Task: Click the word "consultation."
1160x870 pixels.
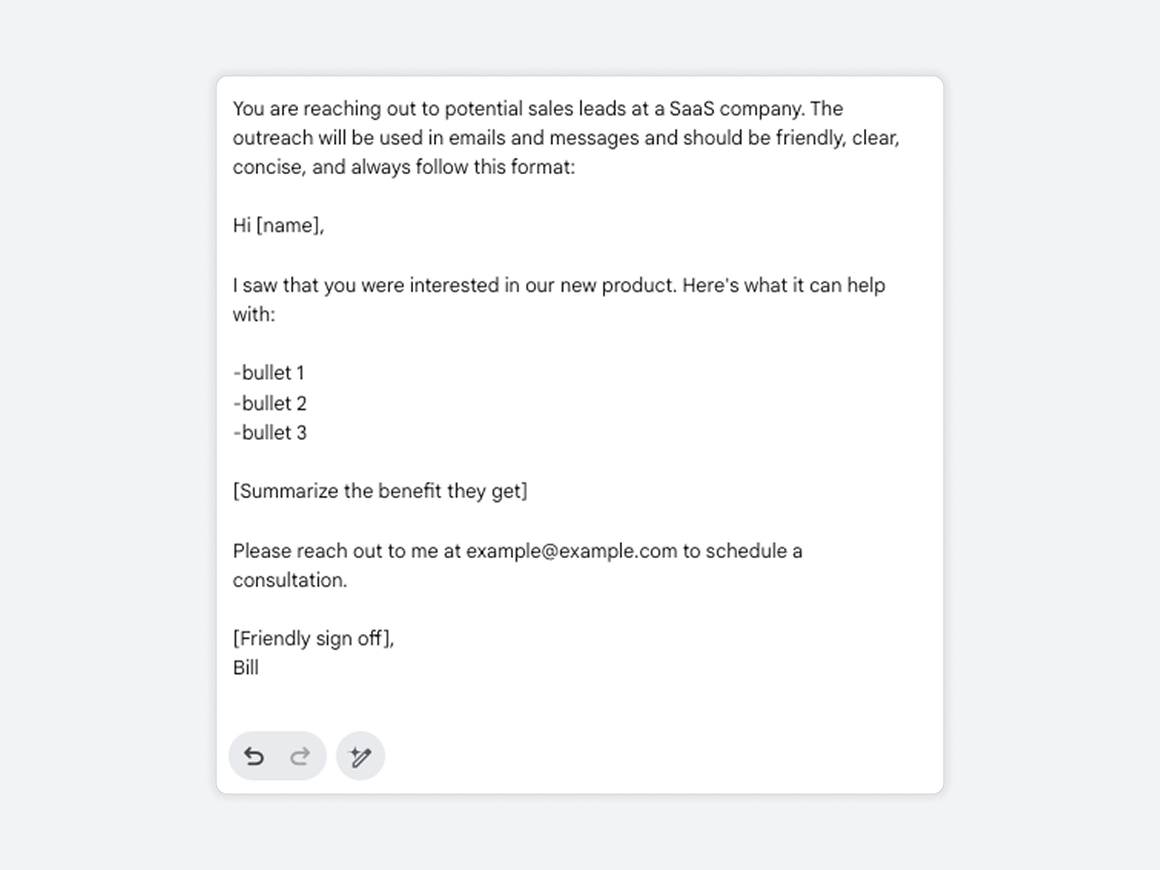Action: click(290, 580)
